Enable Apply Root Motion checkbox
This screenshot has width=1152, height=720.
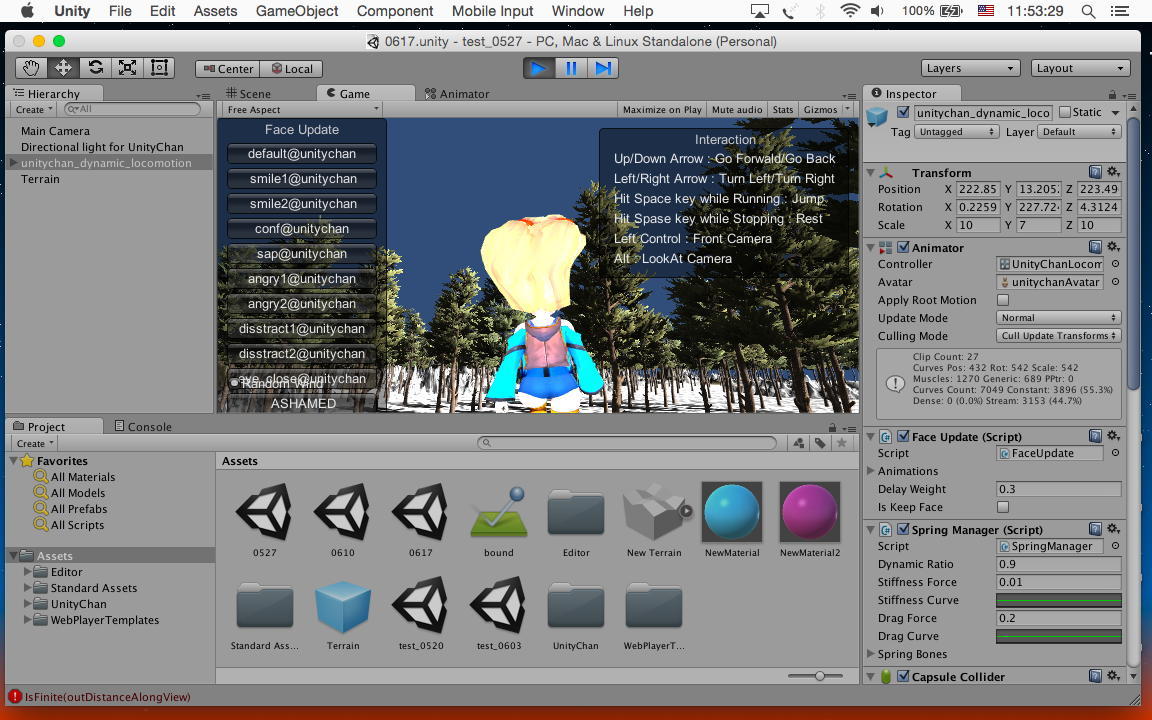coord(1003,300)
